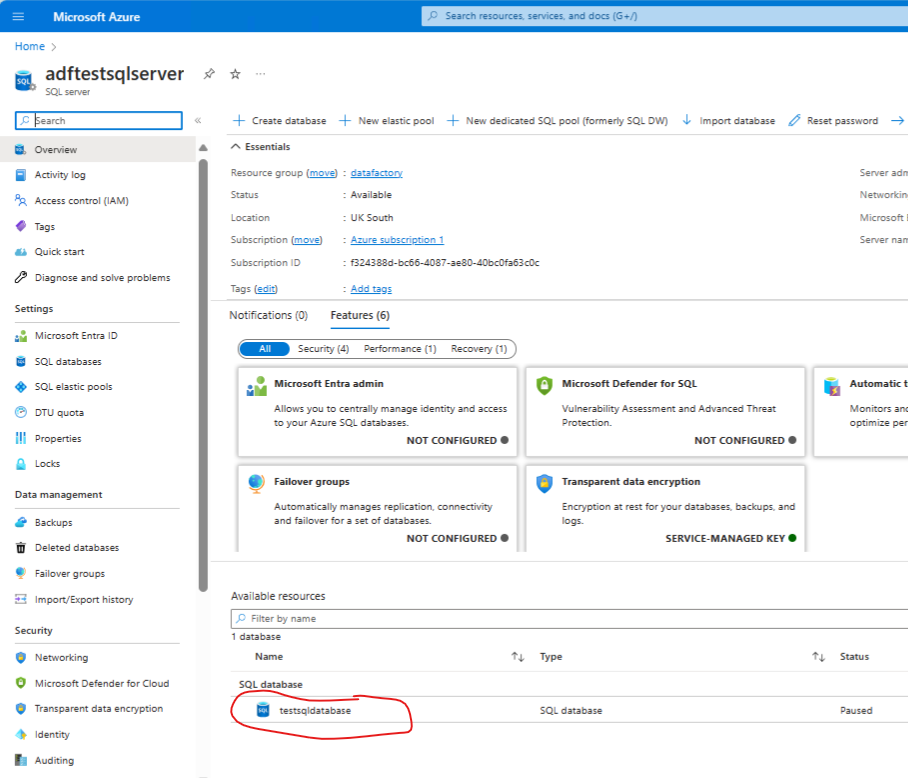The height and width of the screenshot is (778, 908).
Task: Open Failover groups feature card
Action: click(x=377, y=508)
